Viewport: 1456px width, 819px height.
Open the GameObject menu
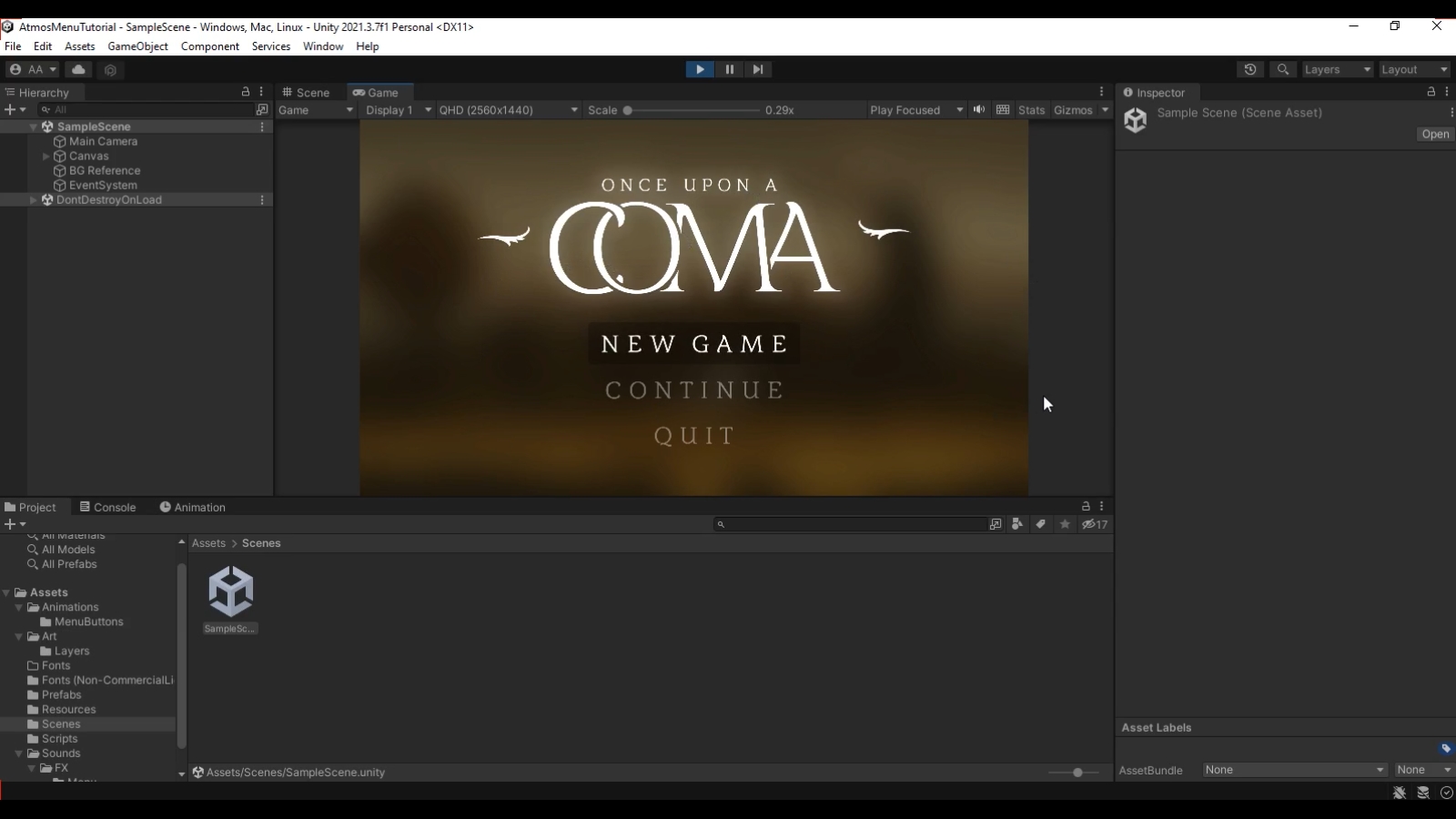point(137,45)
